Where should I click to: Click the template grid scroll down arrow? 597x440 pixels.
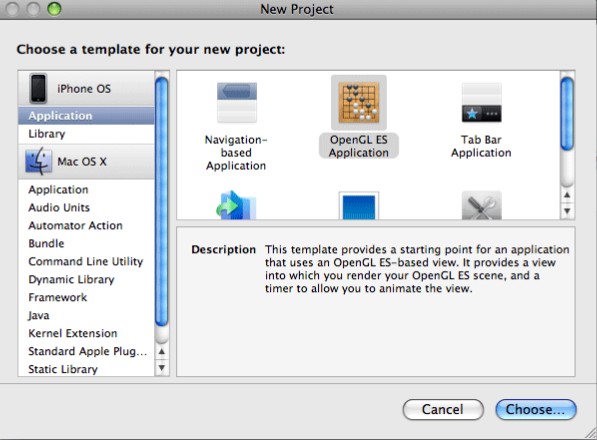567,211
